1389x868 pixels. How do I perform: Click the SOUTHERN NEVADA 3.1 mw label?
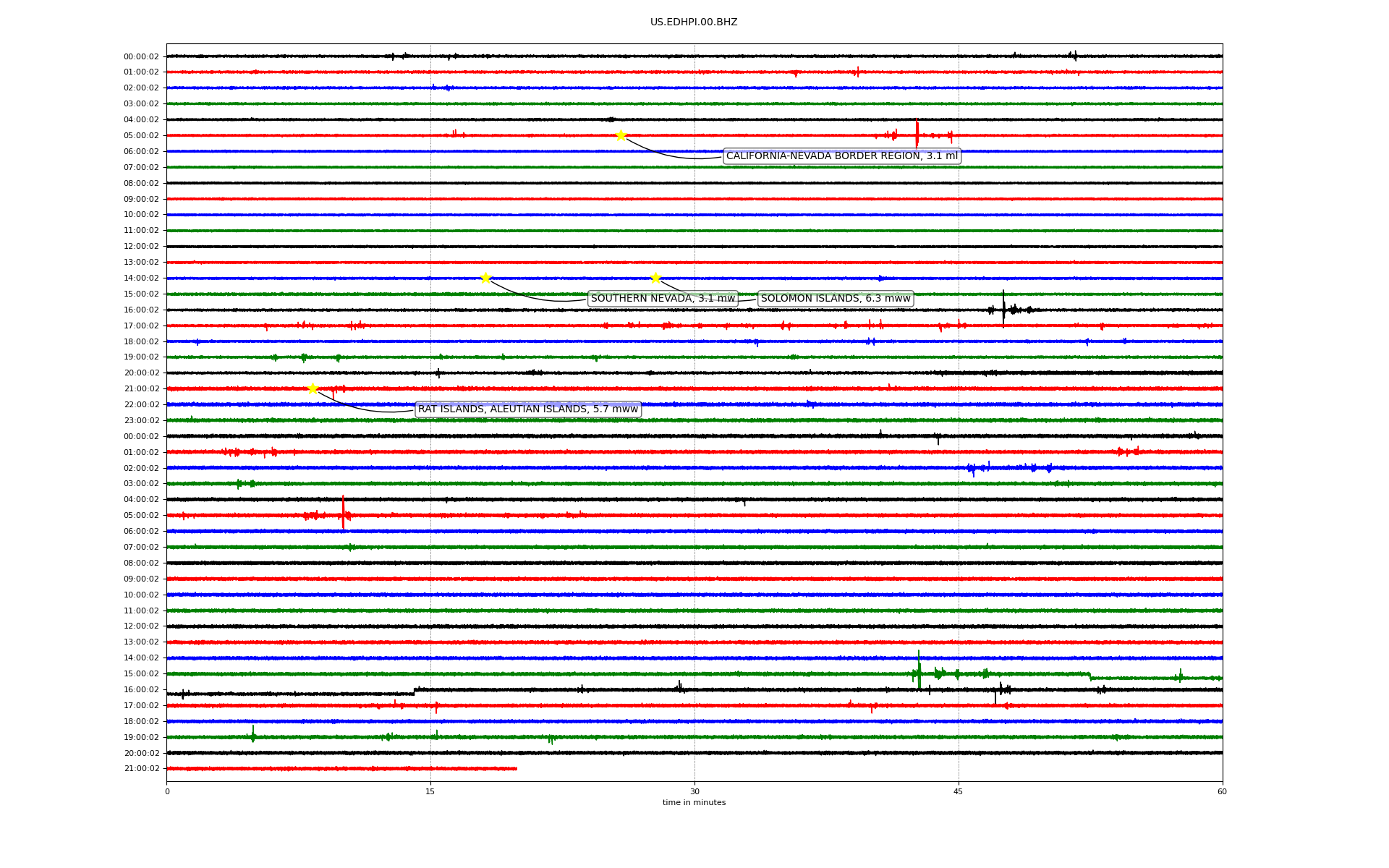[x=663, y=299]
